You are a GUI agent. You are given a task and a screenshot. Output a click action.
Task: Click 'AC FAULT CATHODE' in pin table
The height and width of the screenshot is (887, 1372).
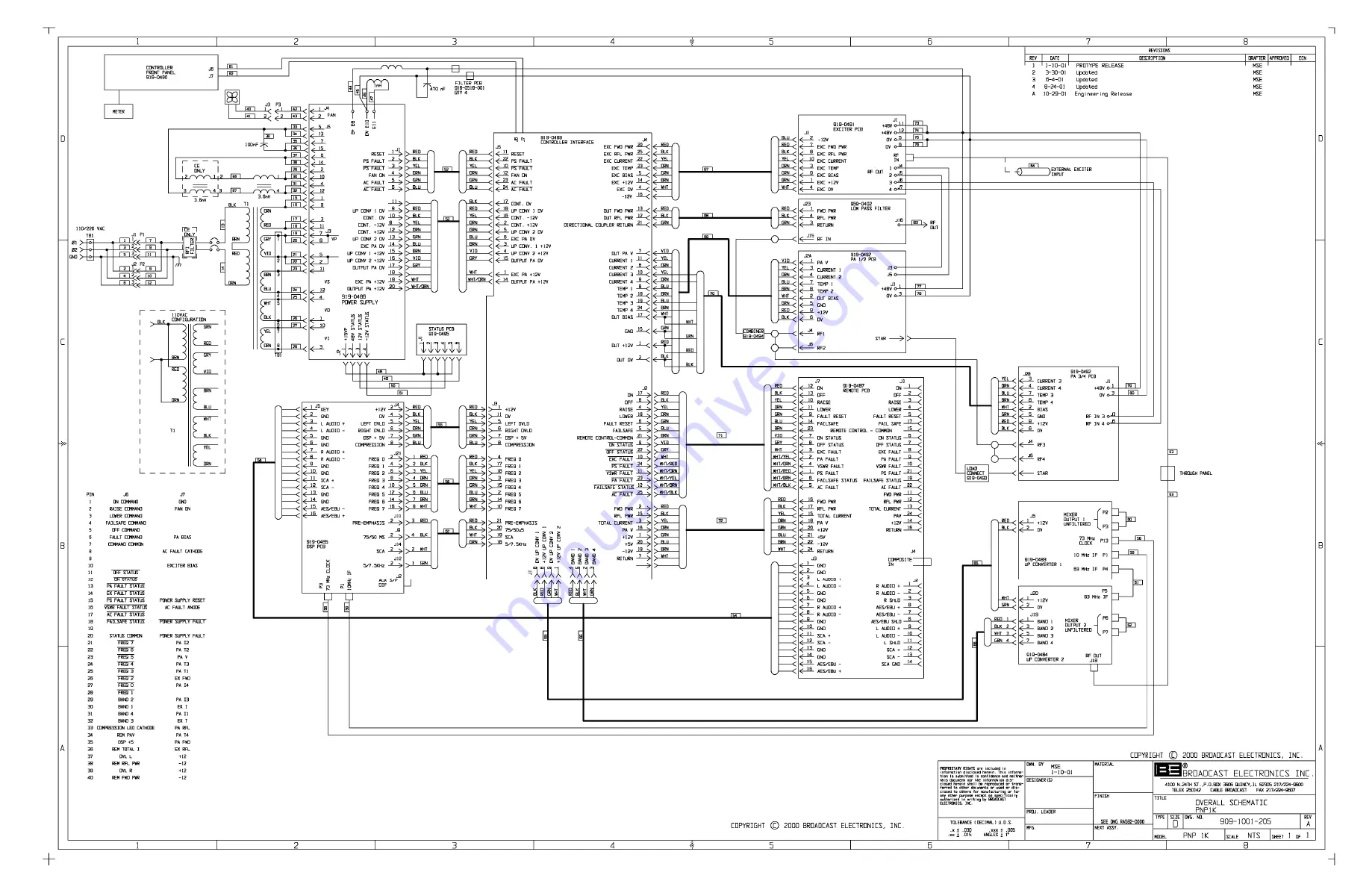(x=182, y=551)
